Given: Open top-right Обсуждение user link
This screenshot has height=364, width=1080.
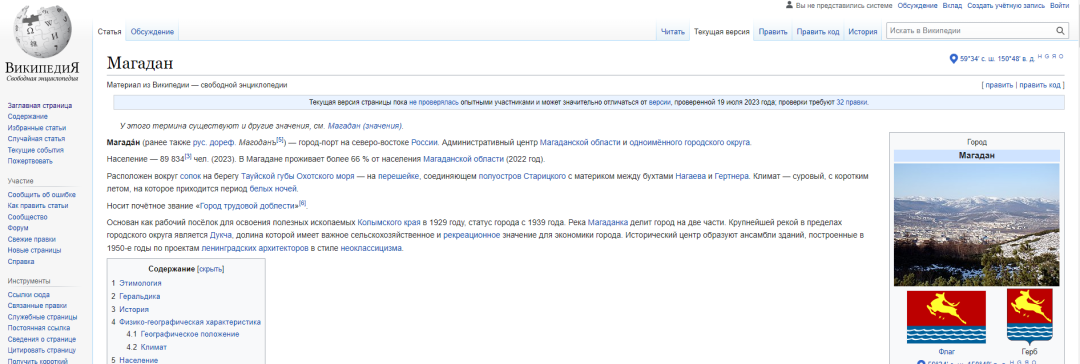Looking at the screenshot, I should point(917,6).
